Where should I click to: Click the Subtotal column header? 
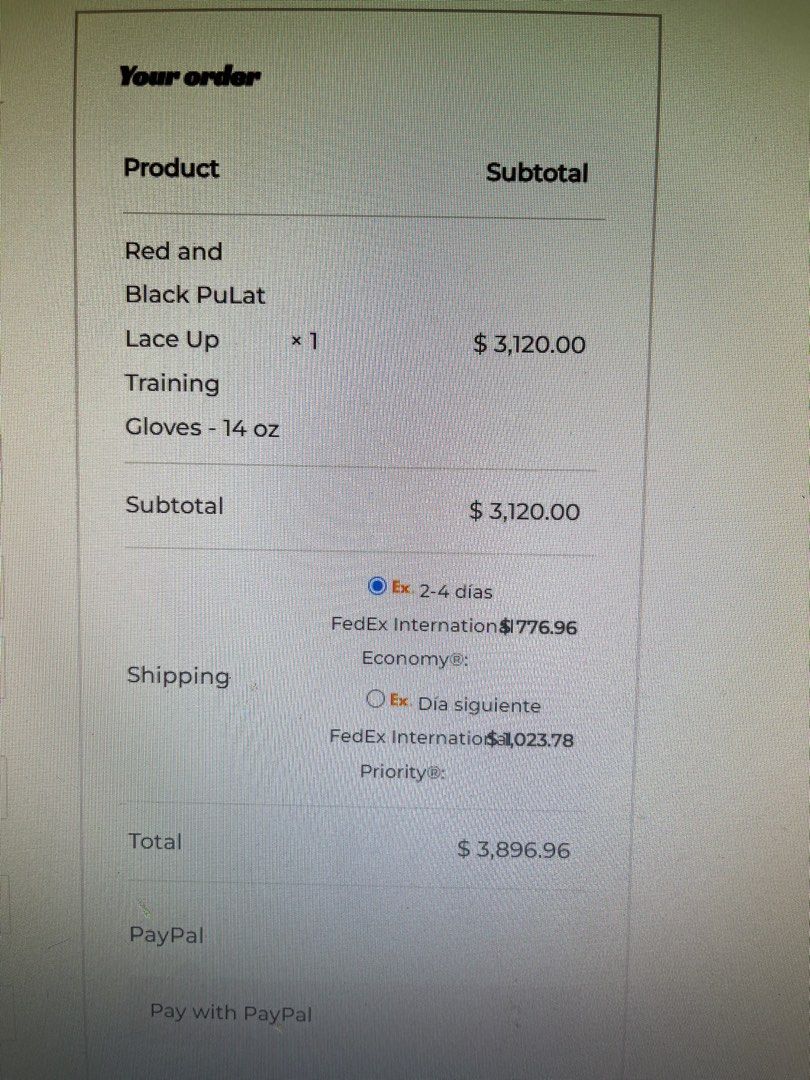click(x=537, y=173)
